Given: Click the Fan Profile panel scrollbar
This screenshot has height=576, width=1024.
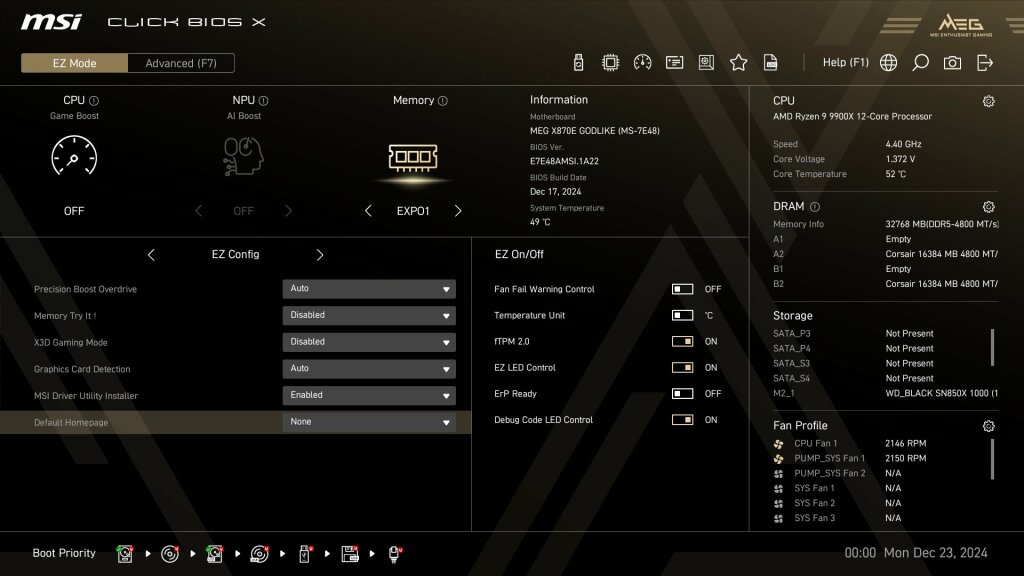Looking at the screenshot, I should click(993, 459).
